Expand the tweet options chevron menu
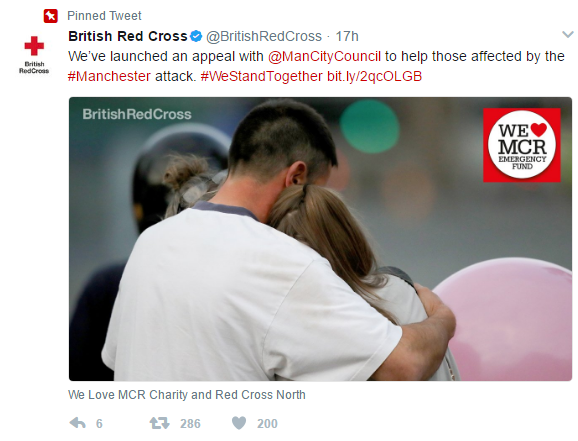The width and height of the screenshot is (578, 441). [568, 35]
